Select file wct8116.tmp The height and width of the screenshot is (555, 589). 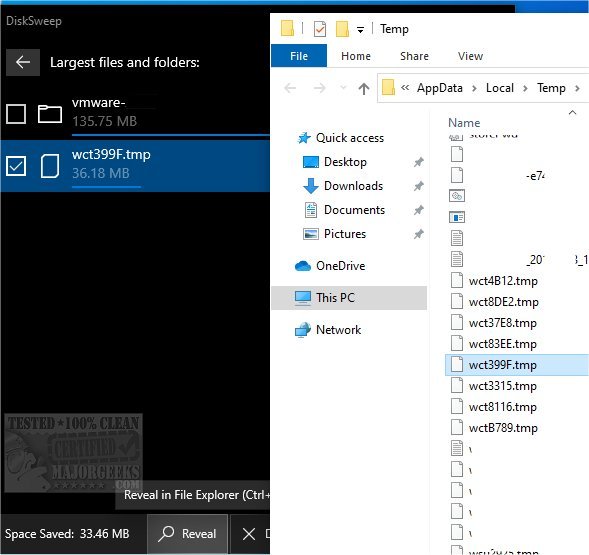(x=503, y=407)
